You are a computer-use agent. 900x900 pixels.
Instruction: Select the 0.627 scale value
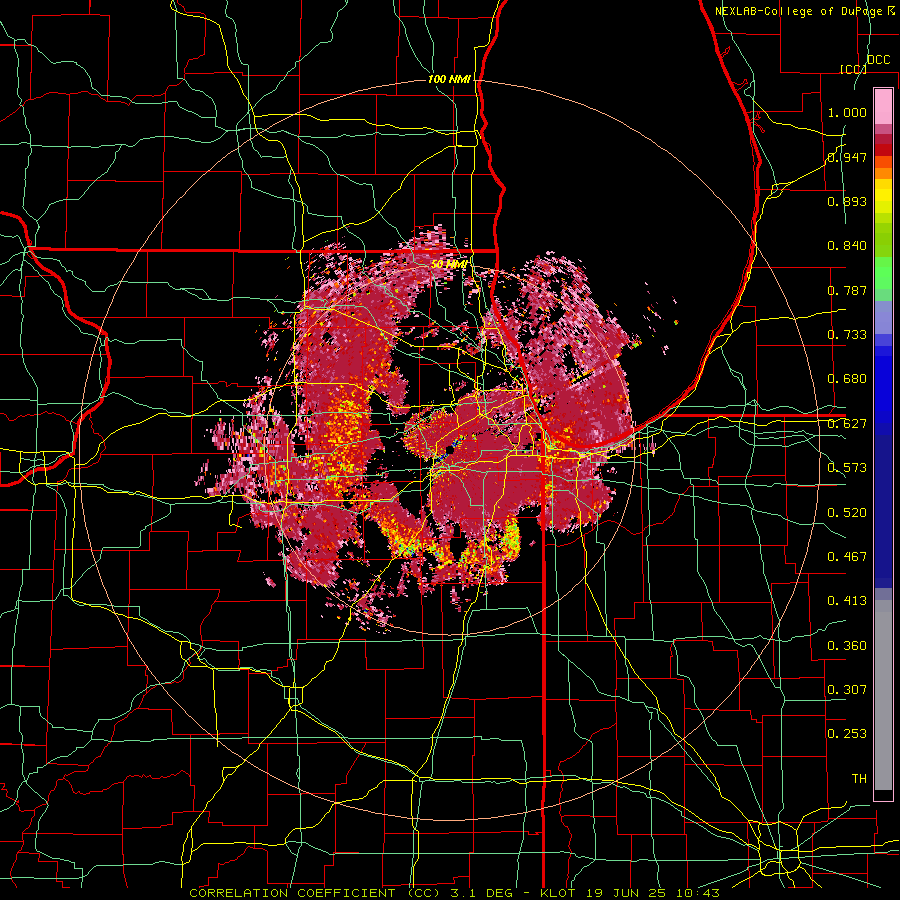click(847, 424)
